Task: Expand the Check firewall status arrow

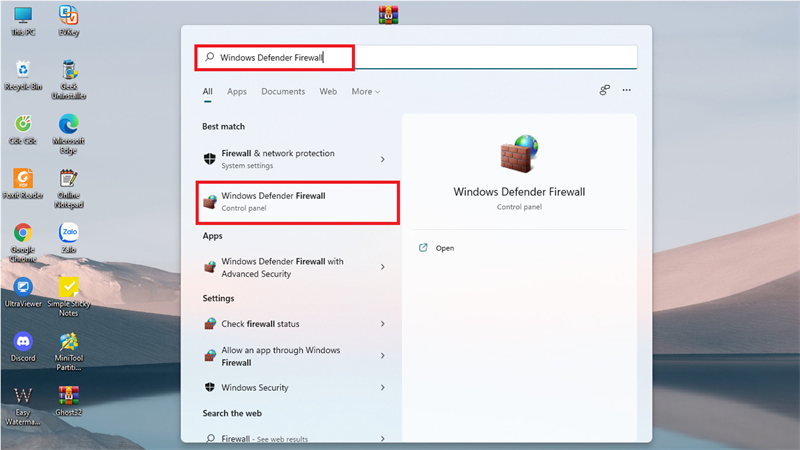Action: pyautogui.click(x=383, y=324)
